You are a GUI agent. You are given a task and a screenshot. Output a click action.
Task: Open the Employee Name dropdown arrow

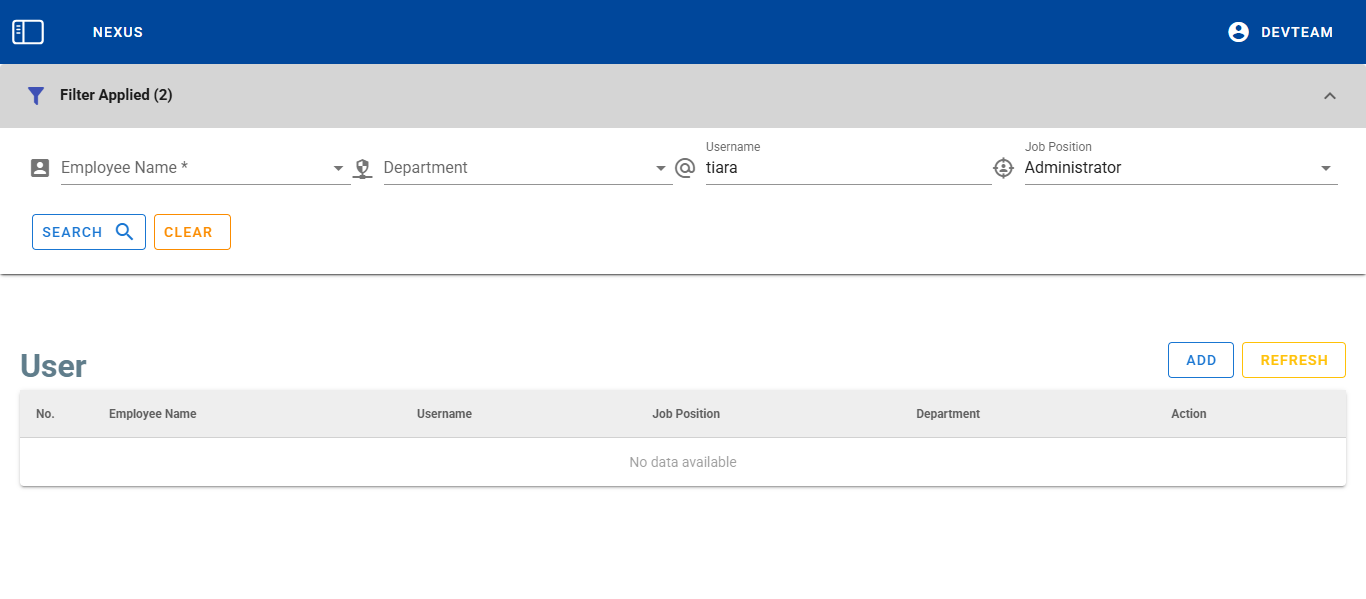[338, 169]
